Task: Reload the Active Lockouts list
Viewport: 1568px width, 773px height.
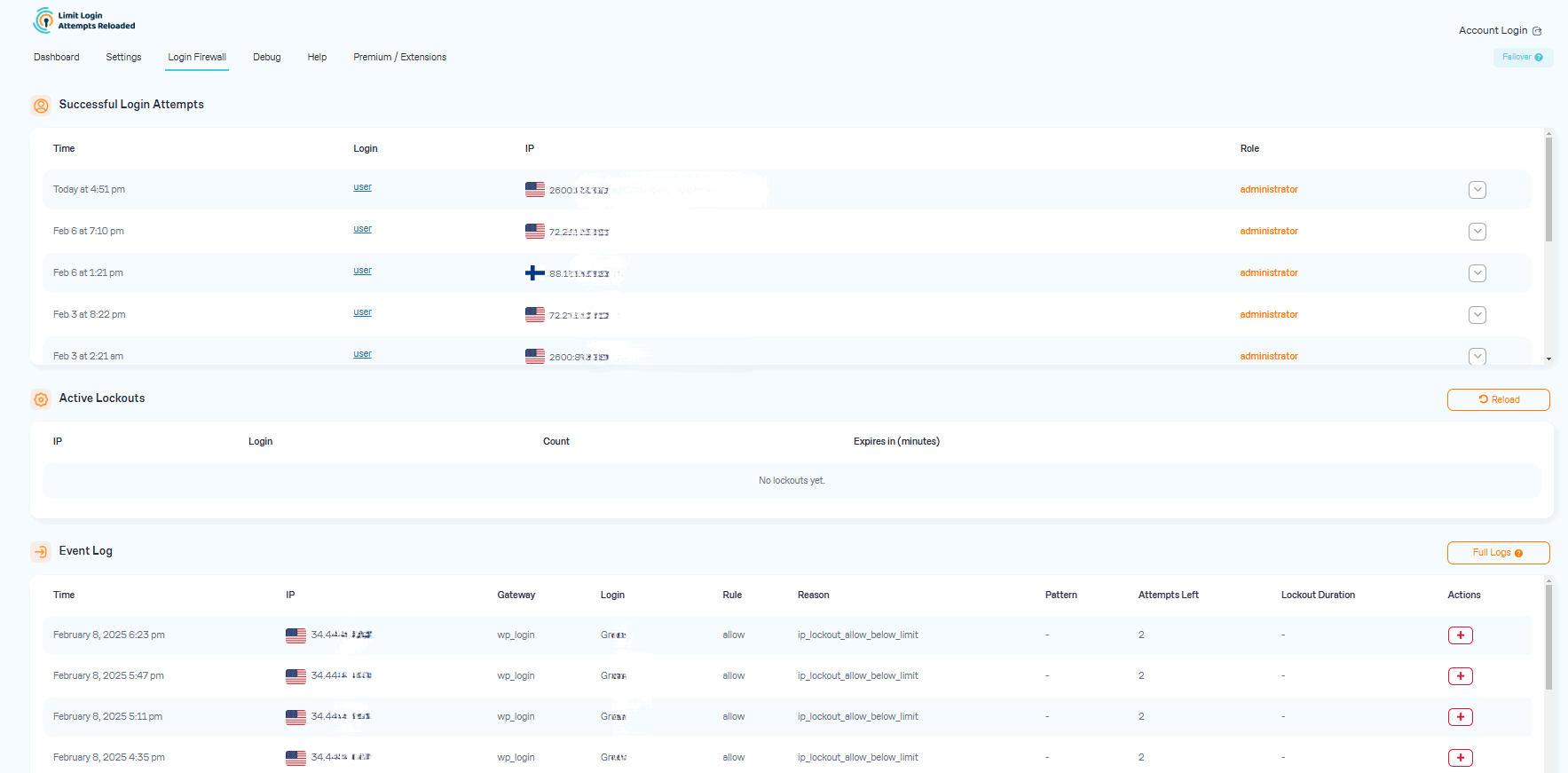Action: 1498,399
